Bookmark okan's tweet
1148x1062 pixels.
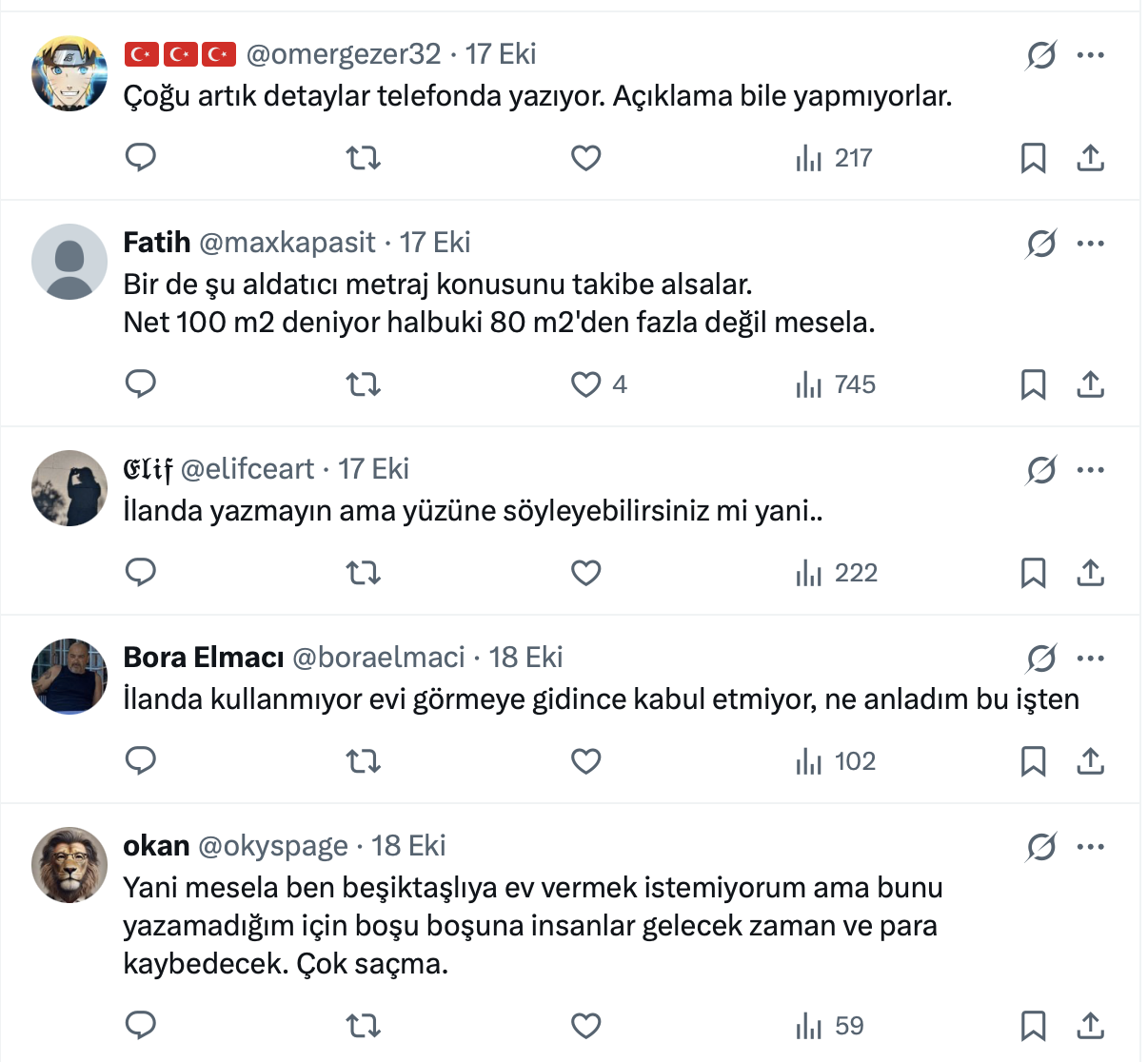point(1033,1025)
